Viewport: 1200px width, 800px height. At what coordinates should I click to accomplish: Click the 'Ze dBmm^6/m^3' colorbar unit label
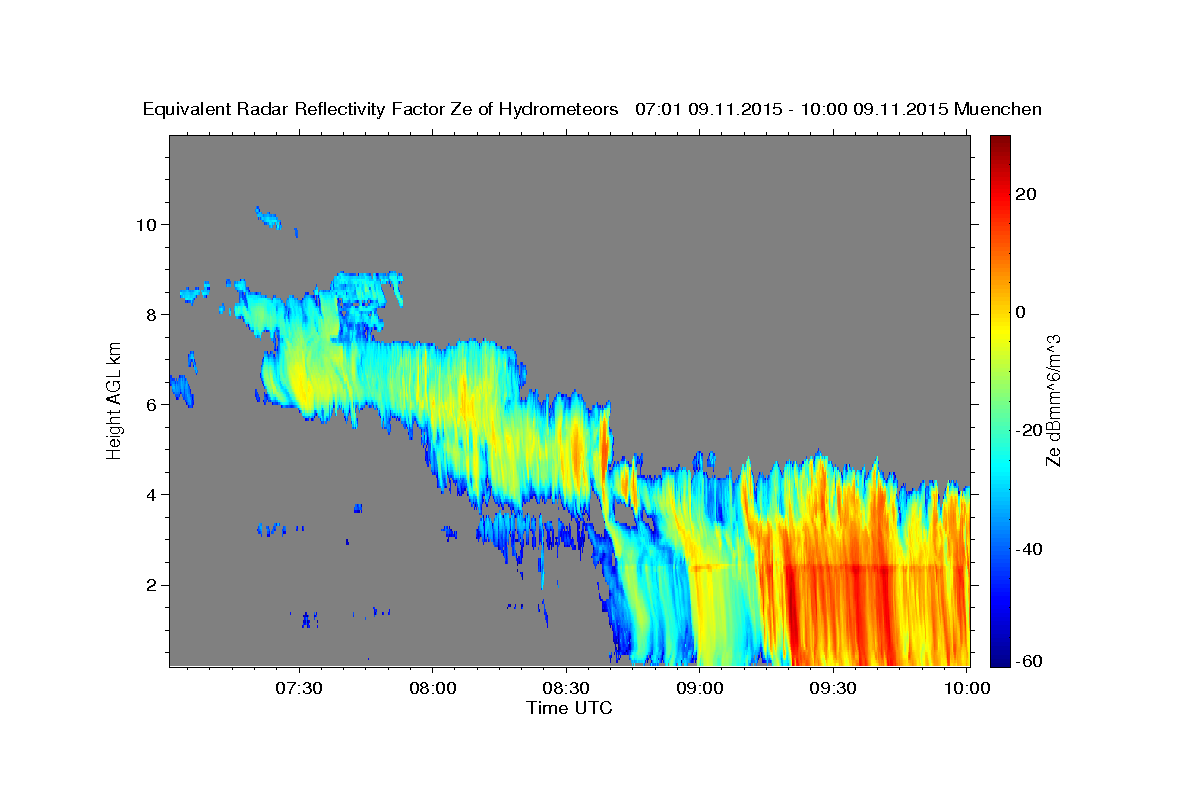1053,400
